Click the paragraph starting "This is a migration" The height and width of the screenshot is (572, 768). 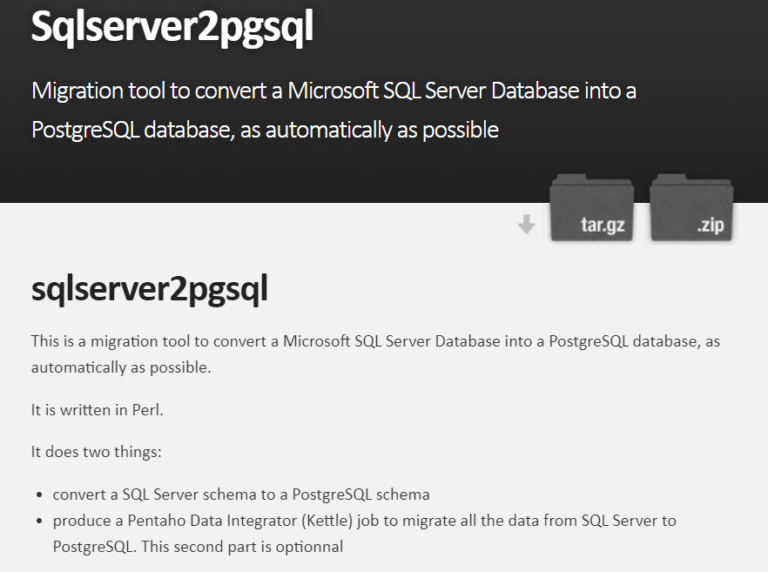375,354
